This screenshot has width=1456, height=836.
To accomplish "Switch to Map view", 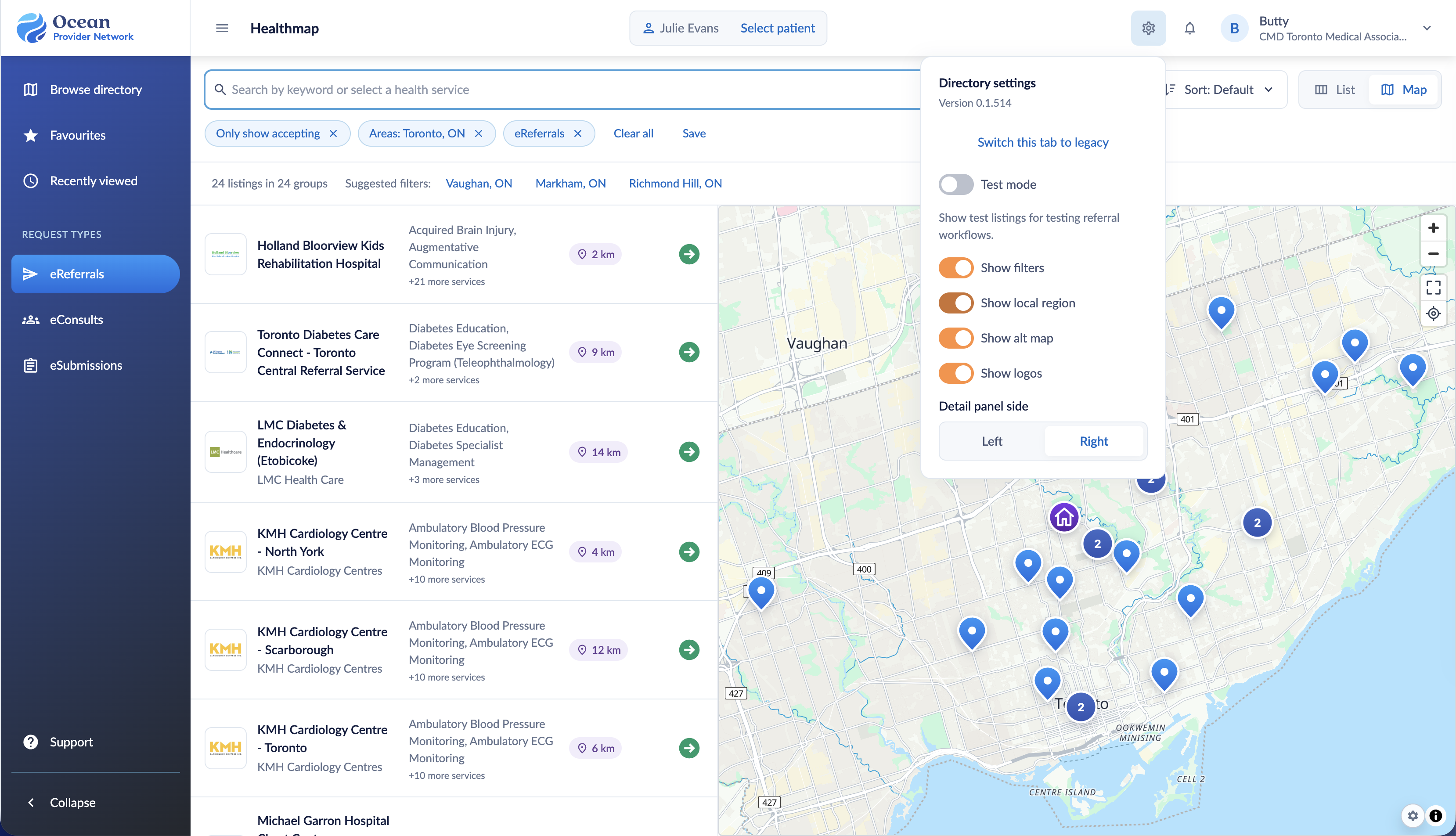I will 1404,90.
